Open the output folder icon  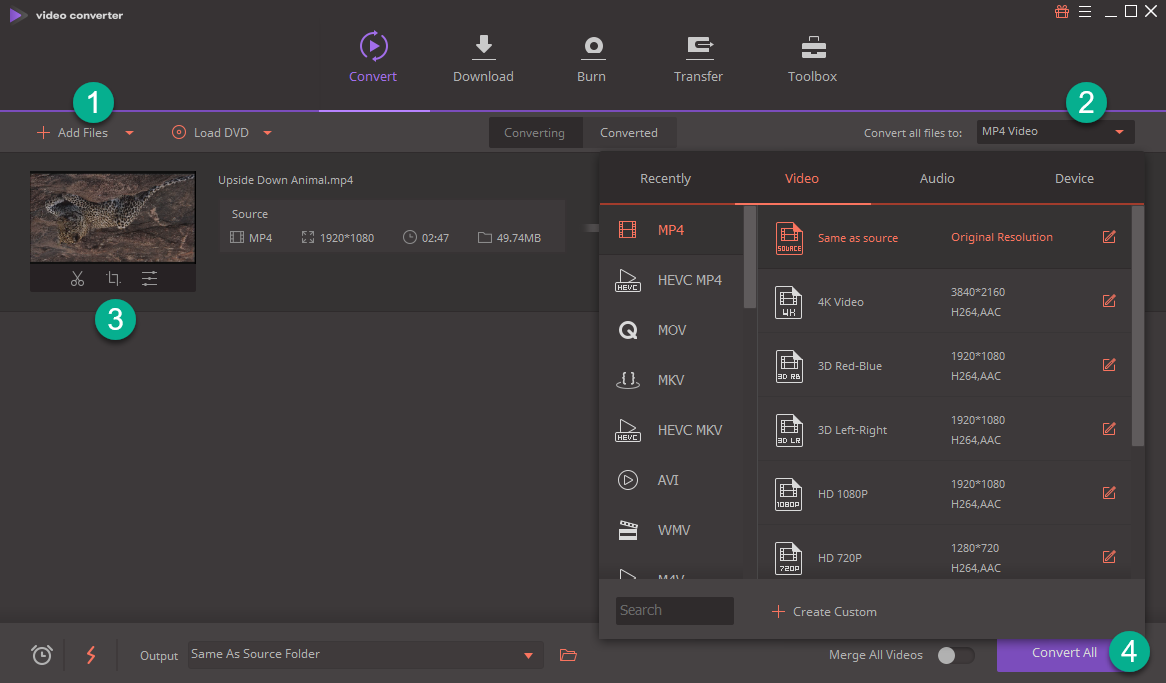coord(568,655)
